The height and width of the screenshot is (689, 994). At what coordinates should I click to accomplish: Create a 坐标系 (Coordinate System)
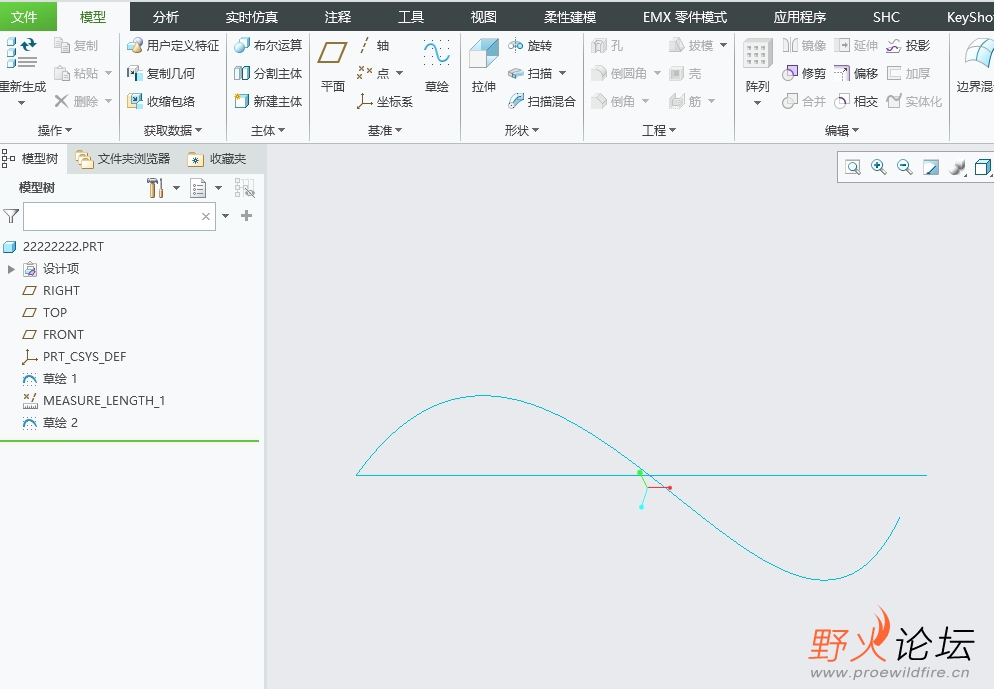[x=384, y=101]
